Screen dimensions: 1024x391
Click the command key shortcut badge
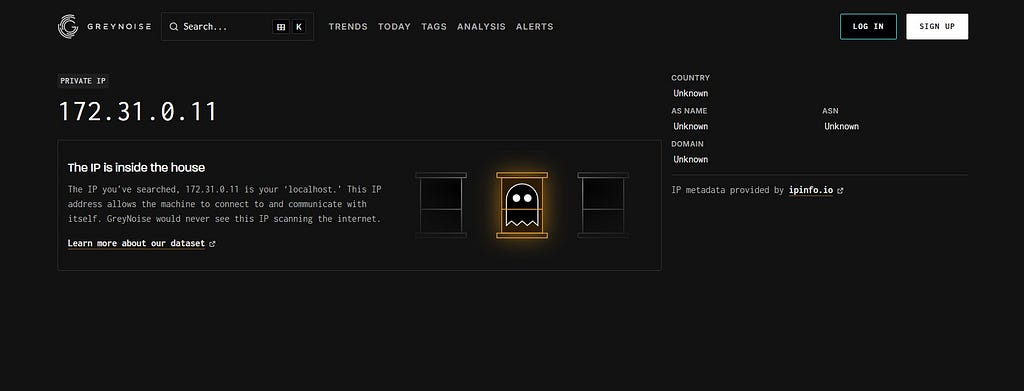[x=281, y=27]
